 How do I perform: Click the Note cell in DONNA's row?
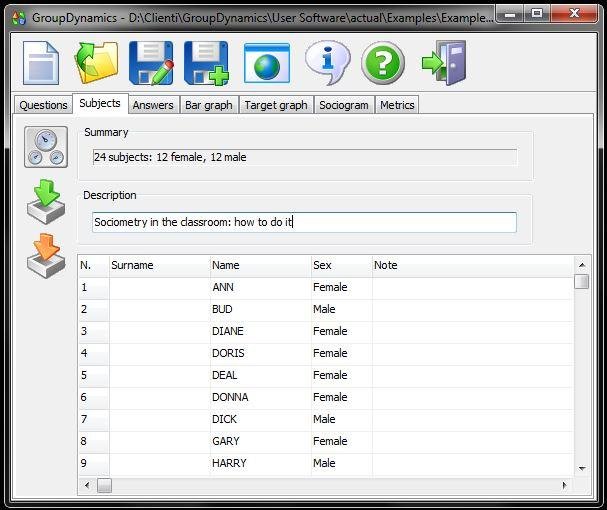coord(473,397)
